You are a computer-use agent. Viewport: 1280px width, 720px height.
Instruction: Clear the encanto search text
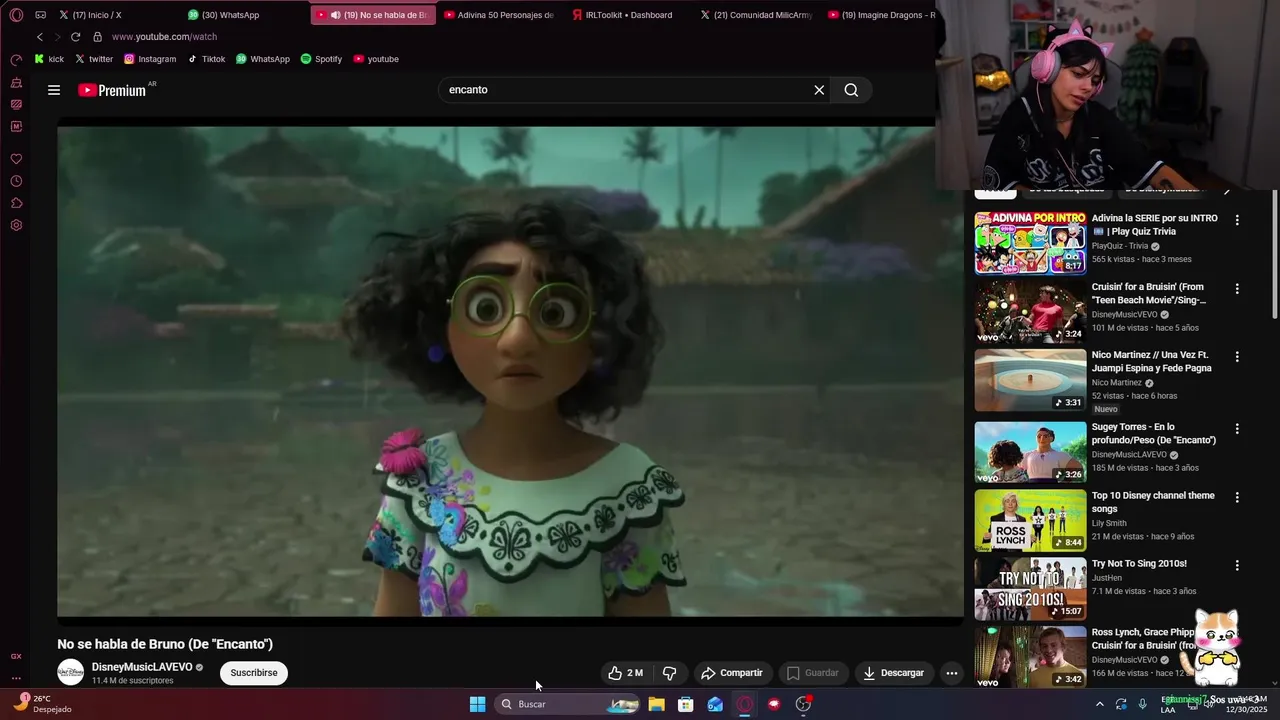(819, 90)
